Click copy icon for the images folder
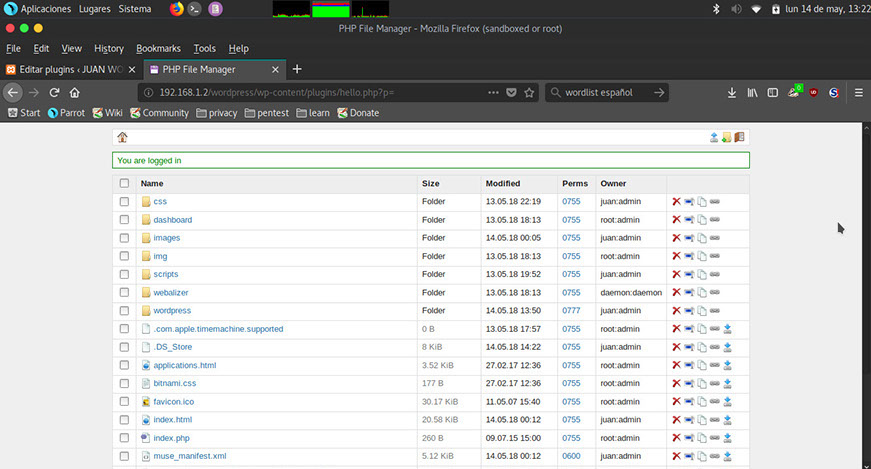The image size is (871, 469). click(702, 238)
